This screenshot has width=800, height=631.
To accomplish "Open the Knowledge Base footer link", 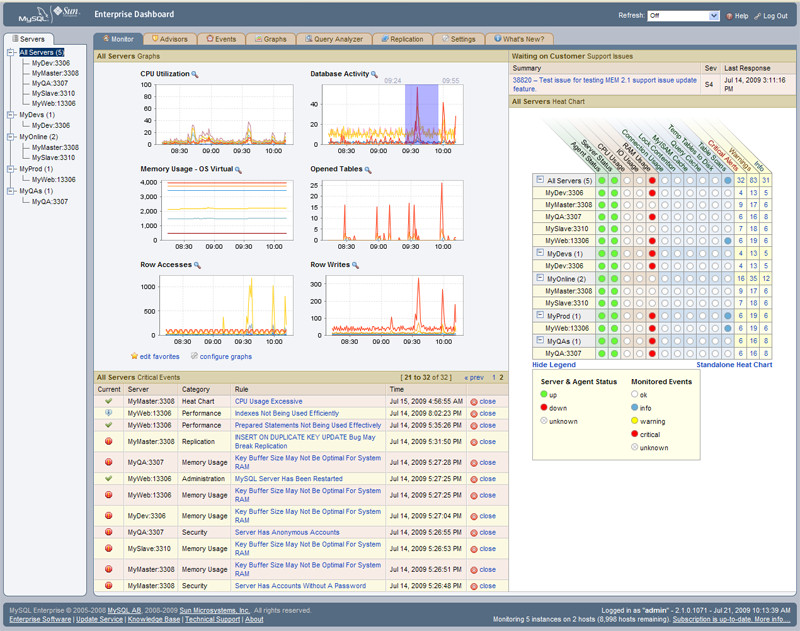I will point(154,619).
